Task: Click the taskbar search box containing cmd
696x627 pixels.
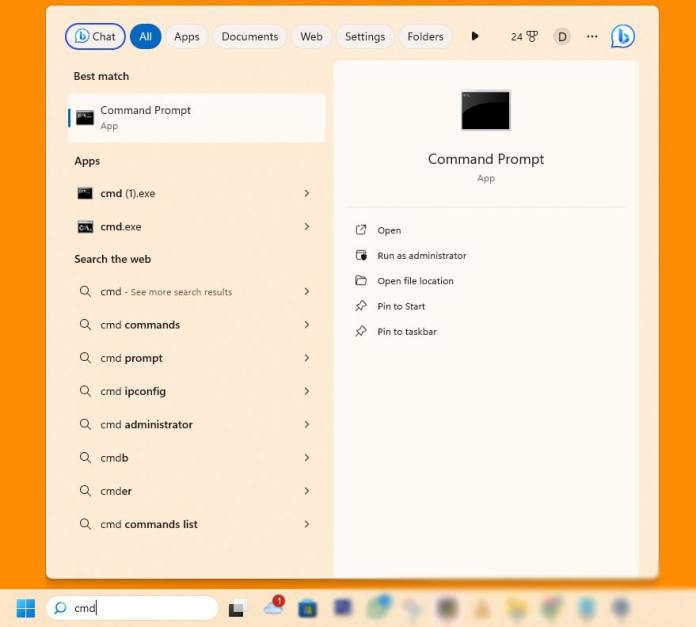Action: tap(132, 607)
